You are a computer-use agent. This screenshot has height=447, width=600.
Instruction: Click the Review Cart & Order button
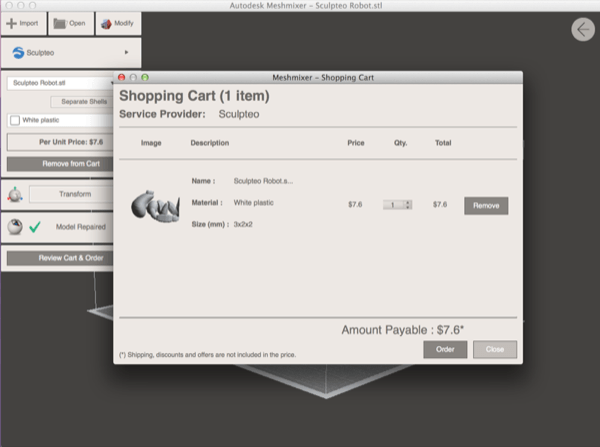pyautogui.click(x=70, y=258)
